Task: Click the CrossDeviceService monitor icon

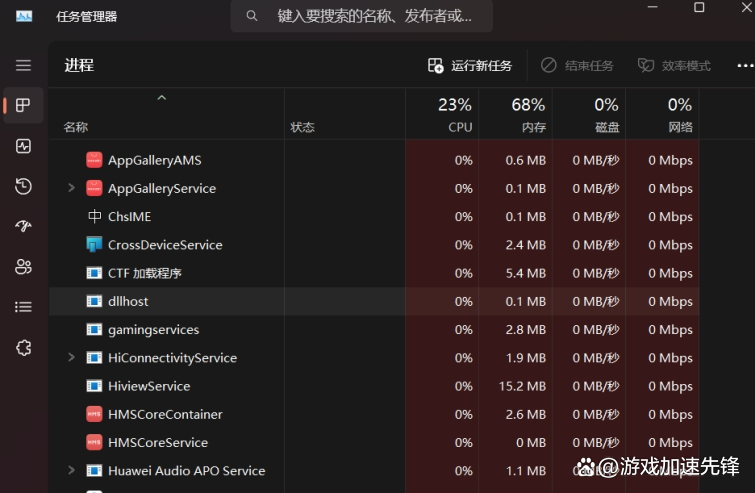Action: pyautogui.click(x=94, y=245)
